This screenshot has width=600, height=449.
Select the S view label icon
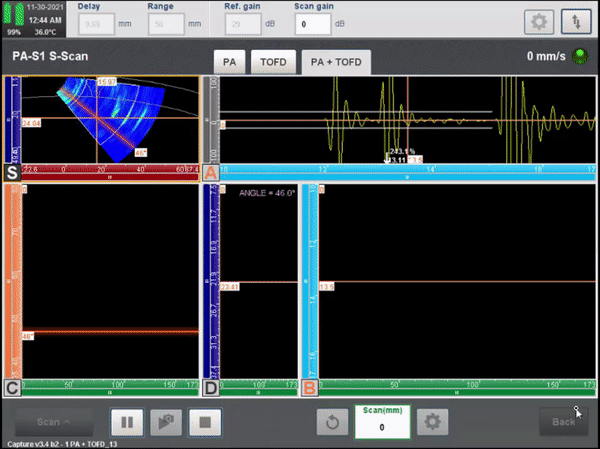coord(12,173)
